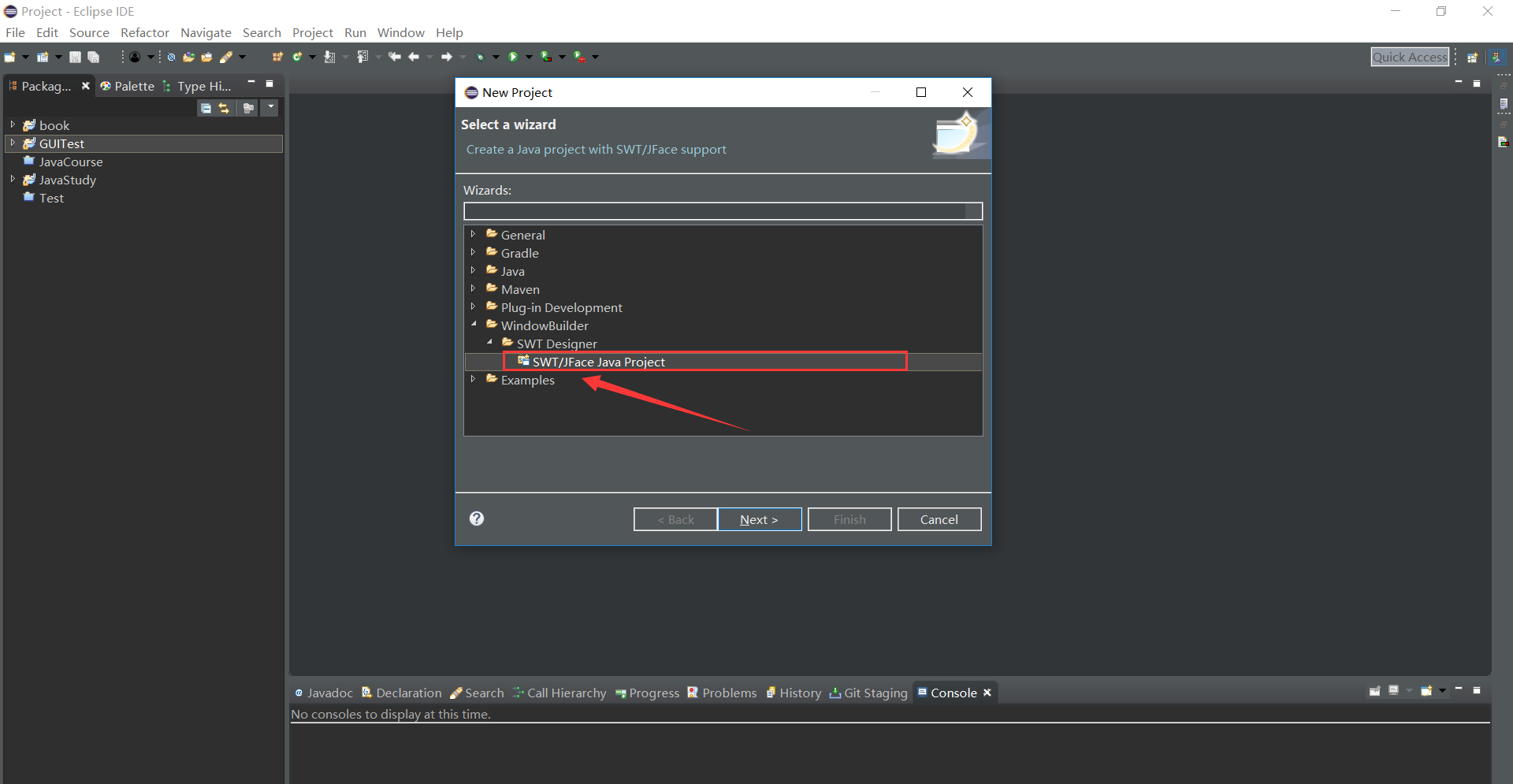Select the New Java Project toolbar icon

(277, 56)
